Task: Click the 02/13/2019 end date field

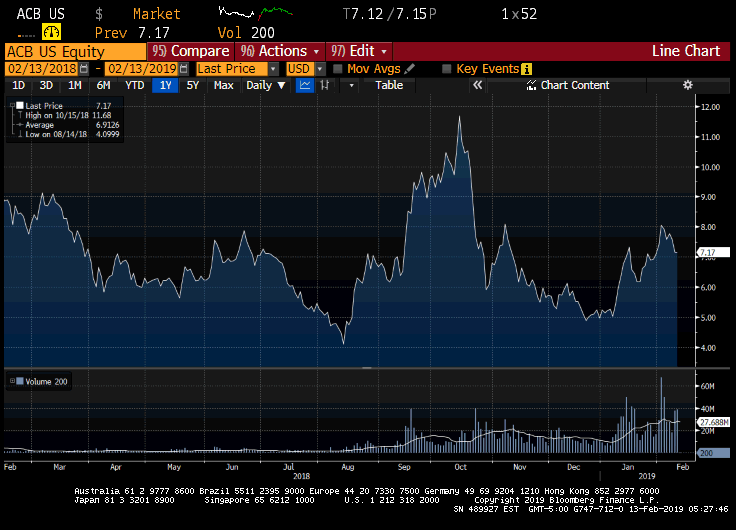Action: point(142,69)
